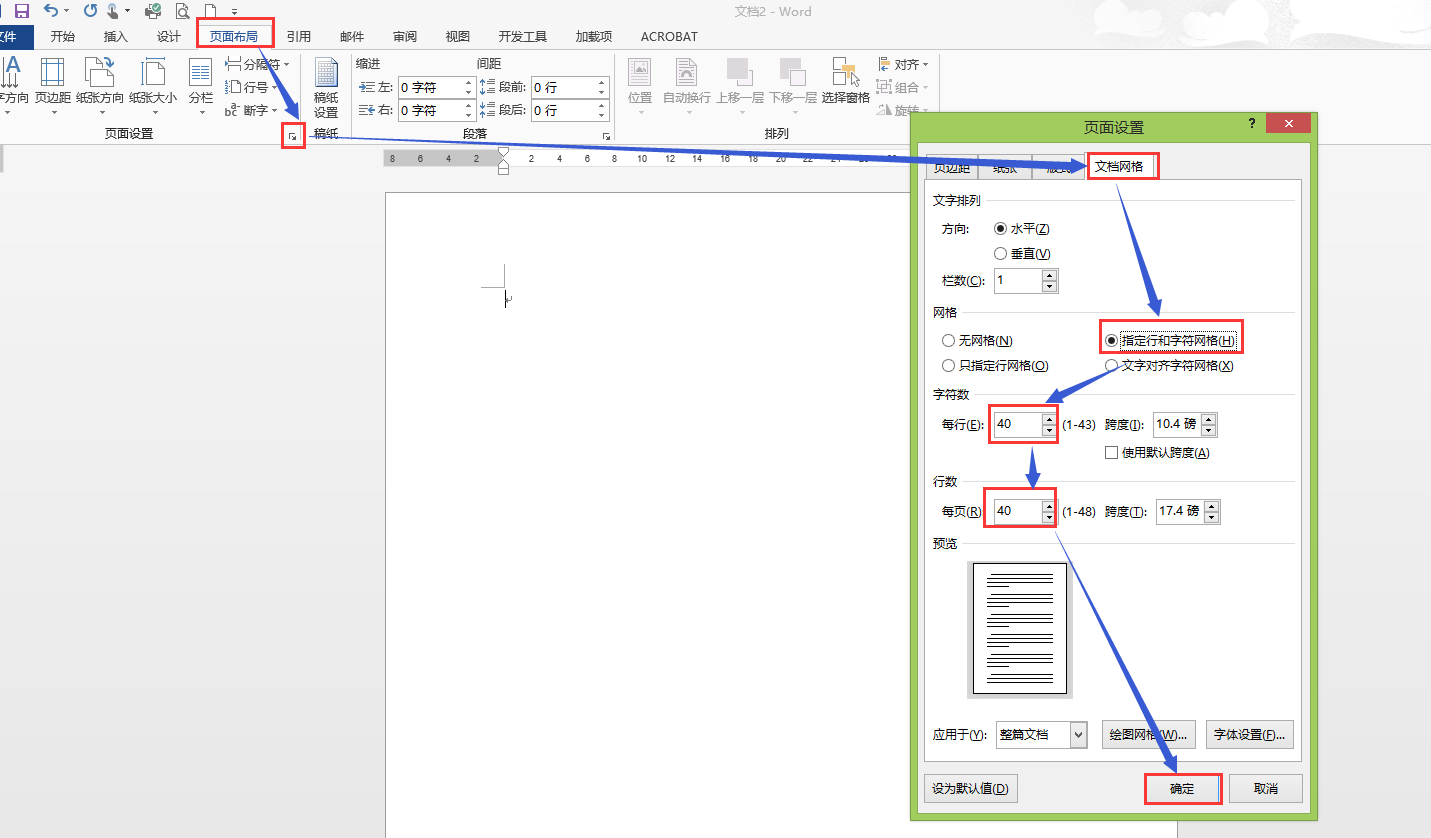Click the 稿纸设置 manuscript paper icon
Screen dimensions: 1431x838
326,88
